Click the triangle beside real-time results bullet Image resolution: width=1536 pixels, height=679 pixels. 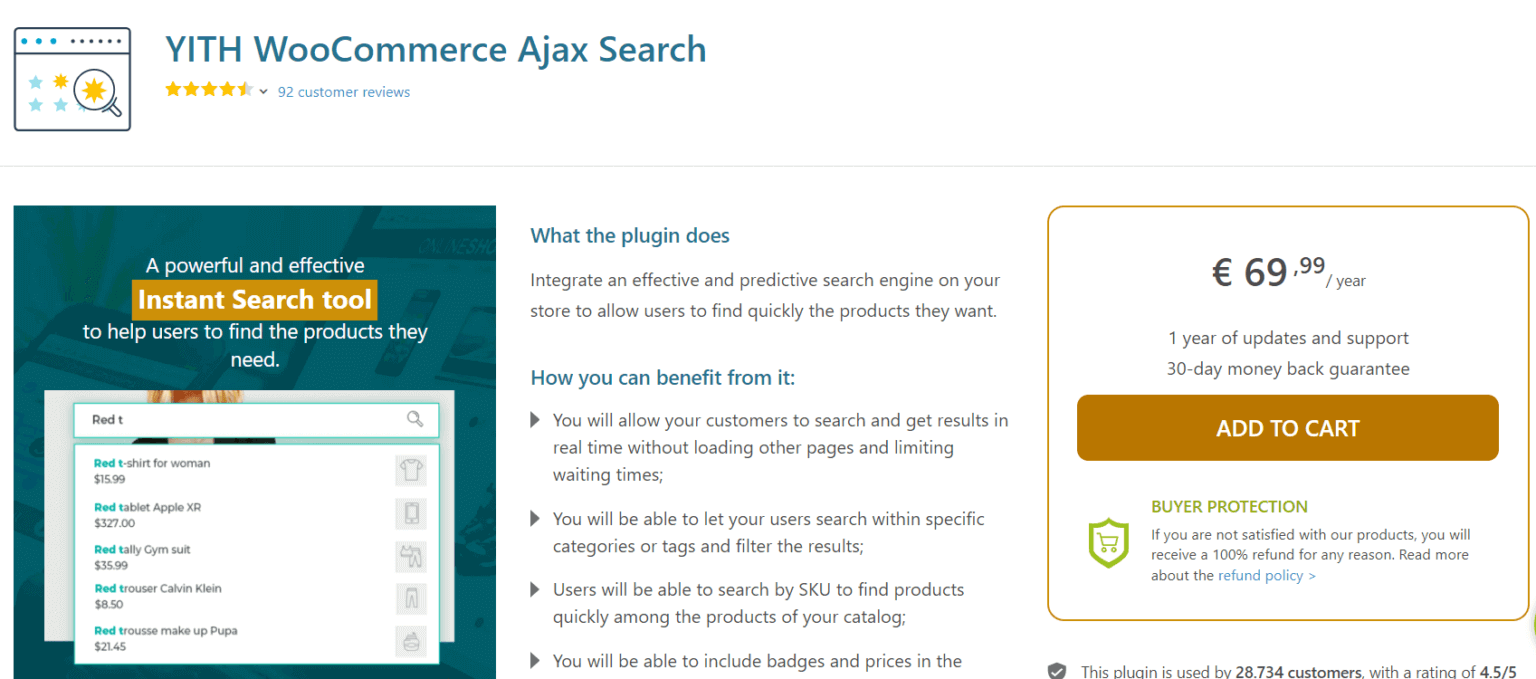coord(536,420)
